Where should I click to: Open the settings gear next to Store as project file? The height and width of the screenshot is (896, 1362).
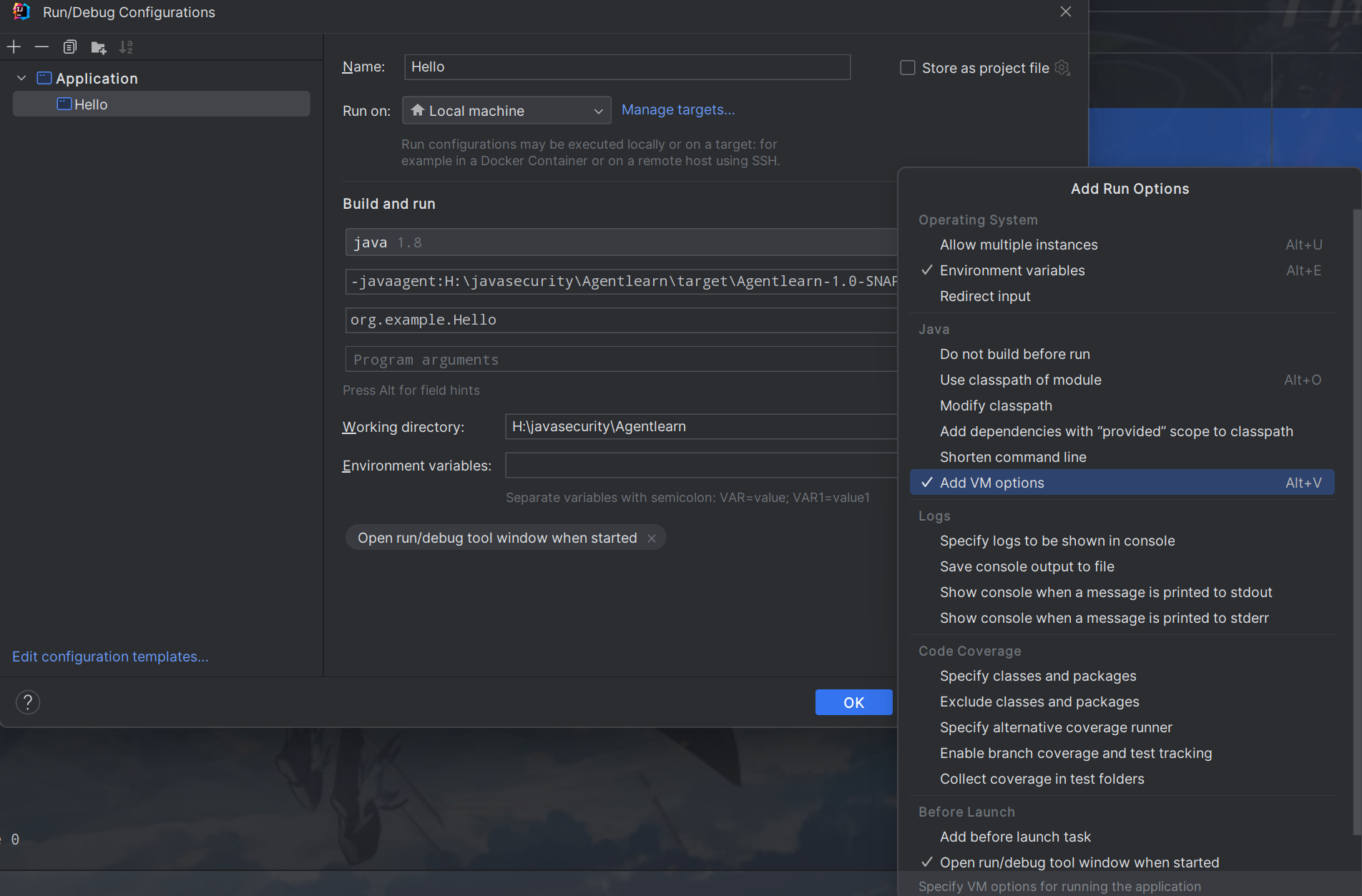click(1062, 68)
